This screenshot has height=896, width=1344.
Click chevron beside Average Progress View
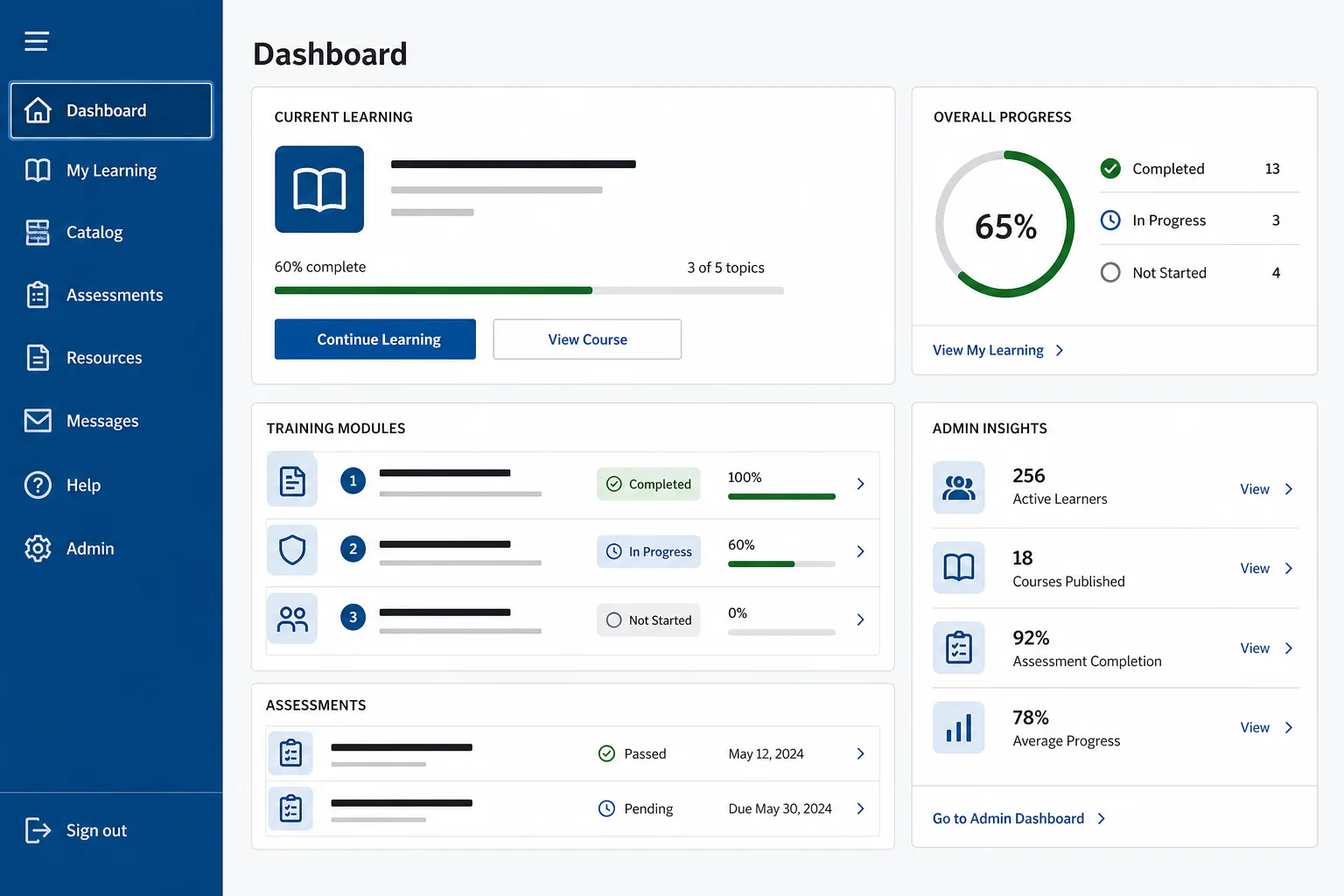[1289, 728]
